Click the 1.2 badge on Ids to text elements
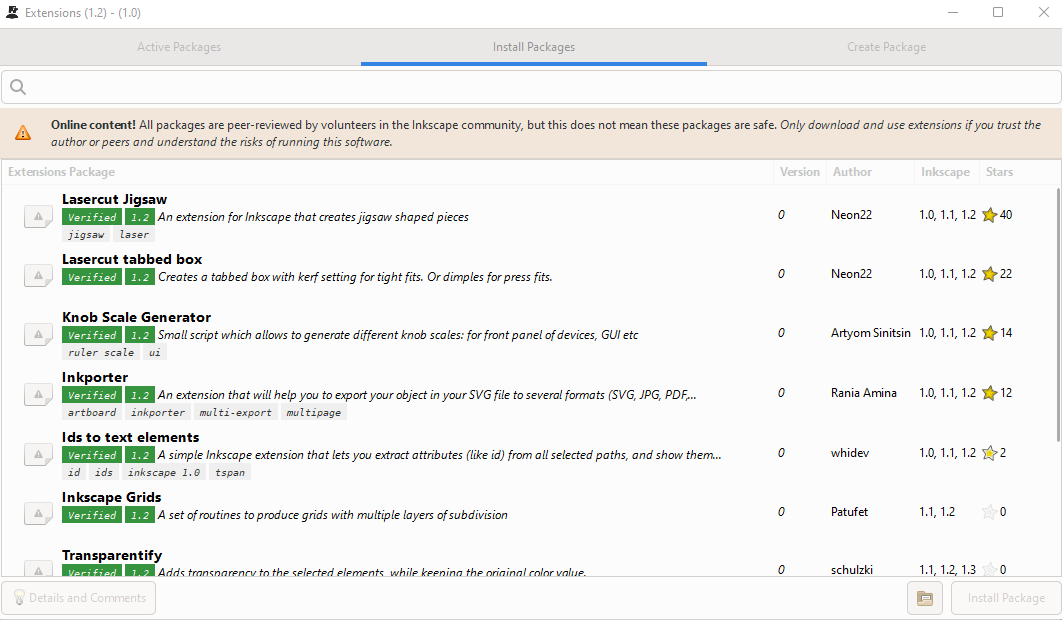1062x620 pixels. click(x=140, y=455)
